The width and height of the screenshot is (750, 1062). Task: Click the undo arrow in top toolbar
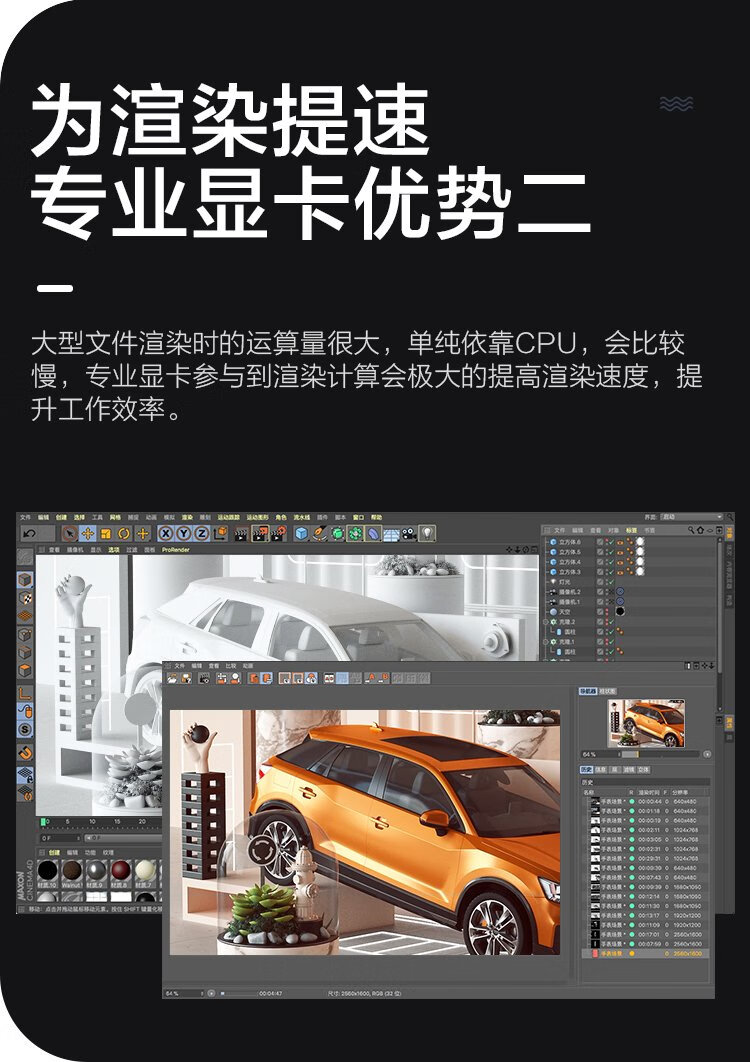[x=29, y=534]
